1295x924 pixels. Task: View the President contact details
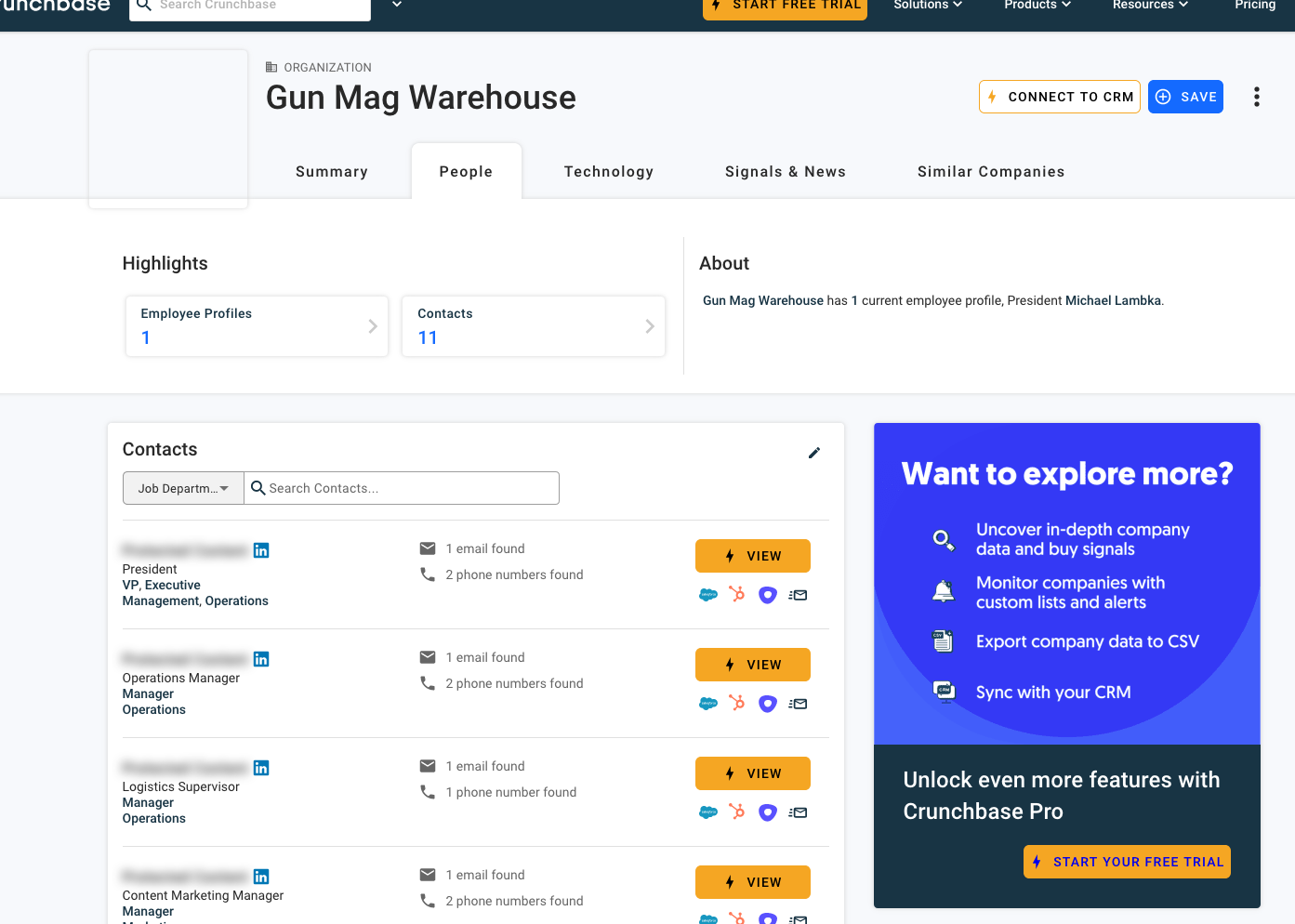pos(753,556)
